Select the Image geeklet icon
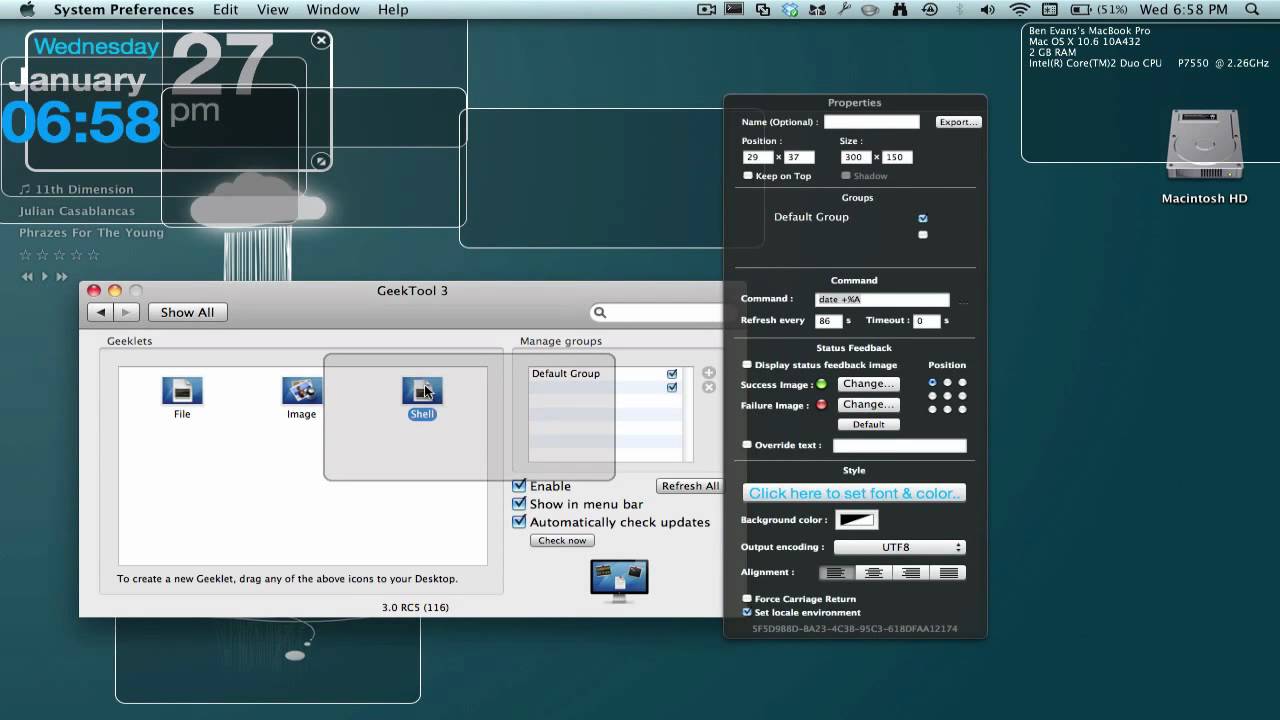This screenshot has width=1280, height=720. 302,391
